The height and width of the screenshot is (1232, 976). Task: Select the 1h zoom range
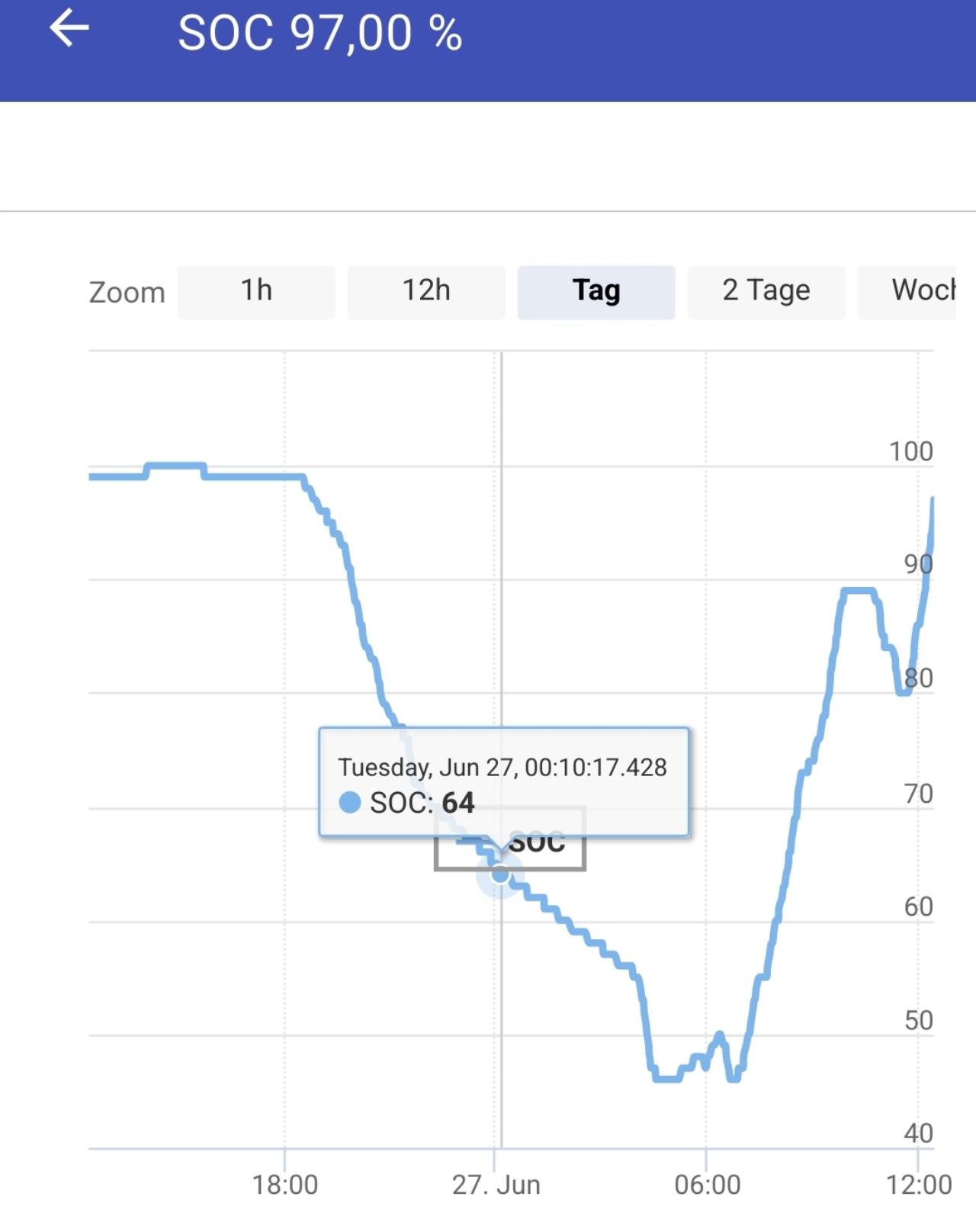256,292
